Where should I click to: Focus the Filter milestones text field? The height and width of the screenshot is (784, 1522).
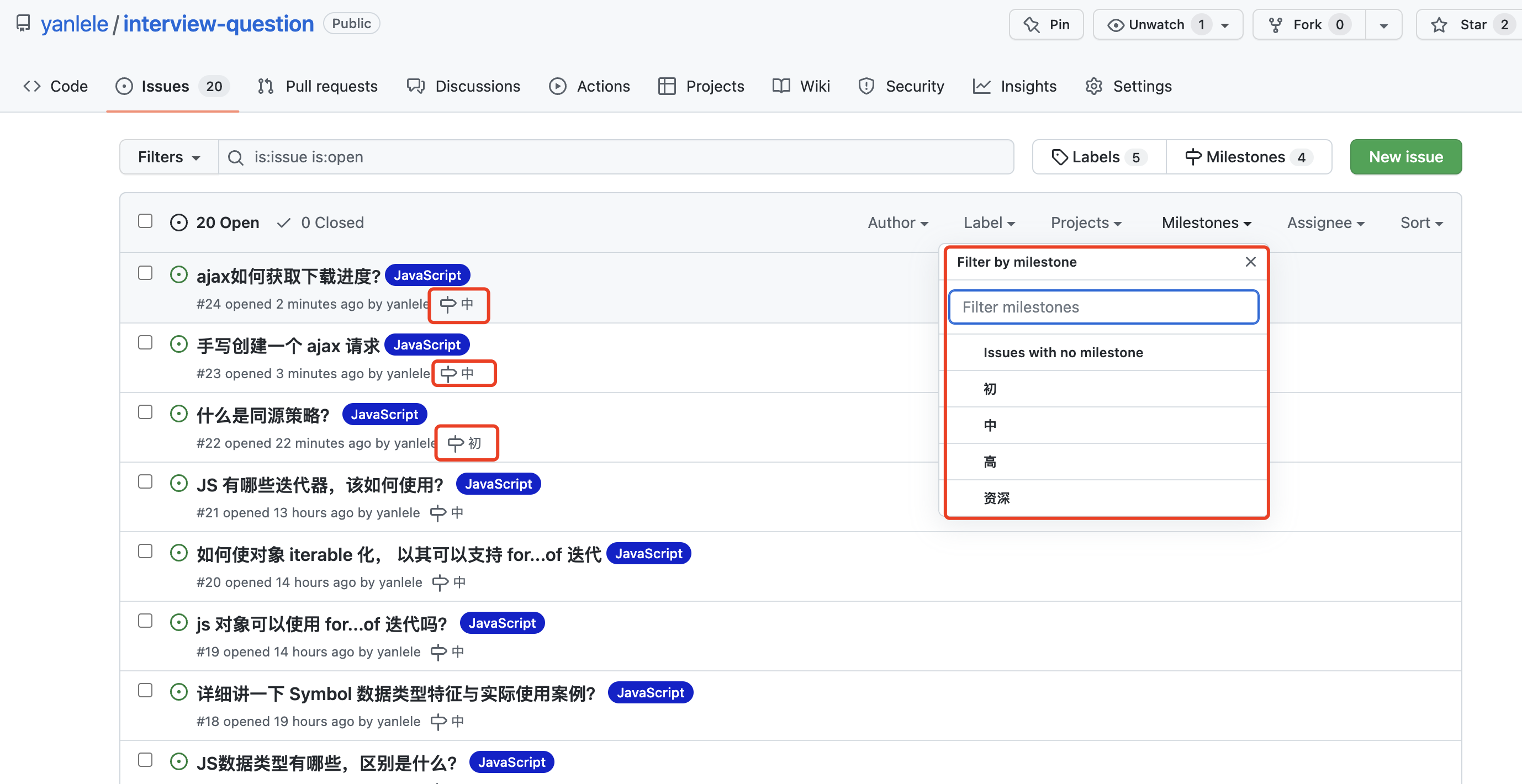(1103, 307)
